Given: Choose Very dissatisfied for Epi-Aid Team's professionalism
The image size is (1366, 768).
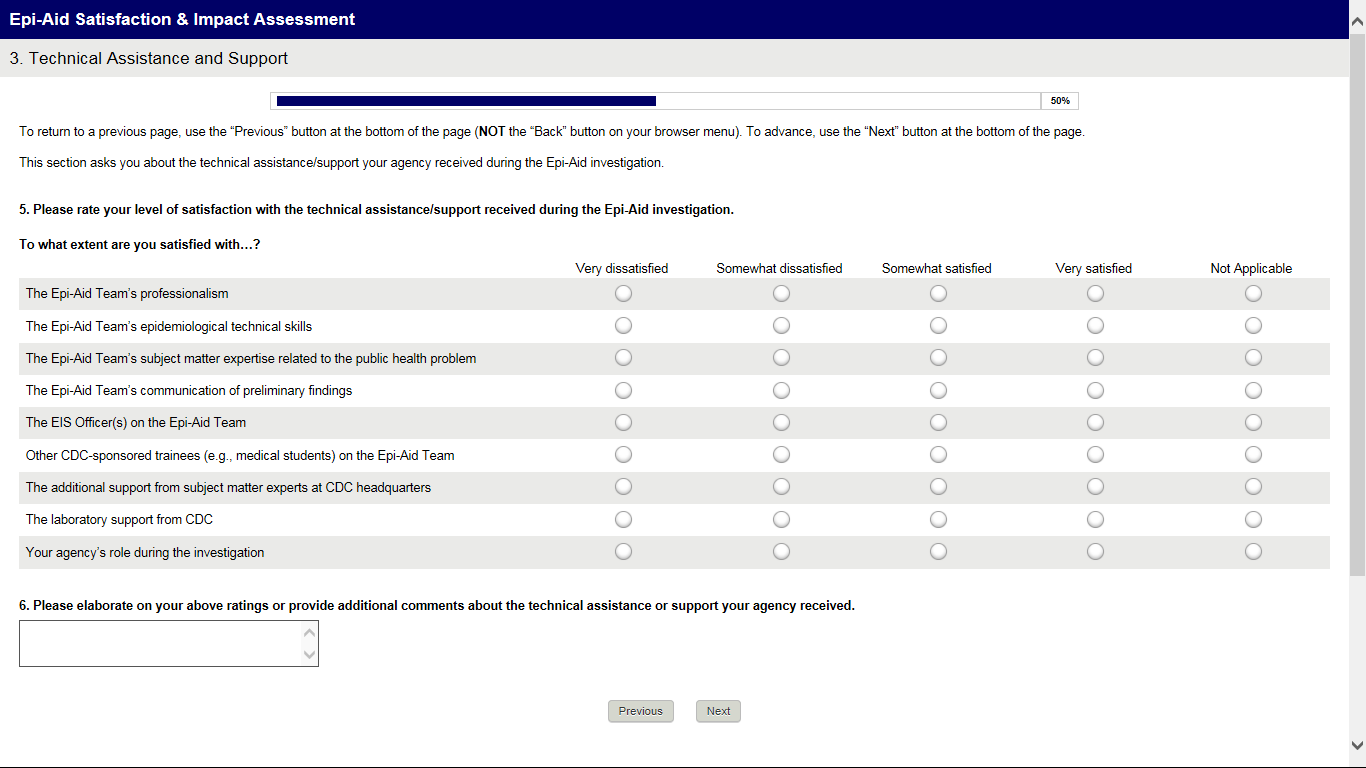Looking at the screenshot, I should (623, 293).
